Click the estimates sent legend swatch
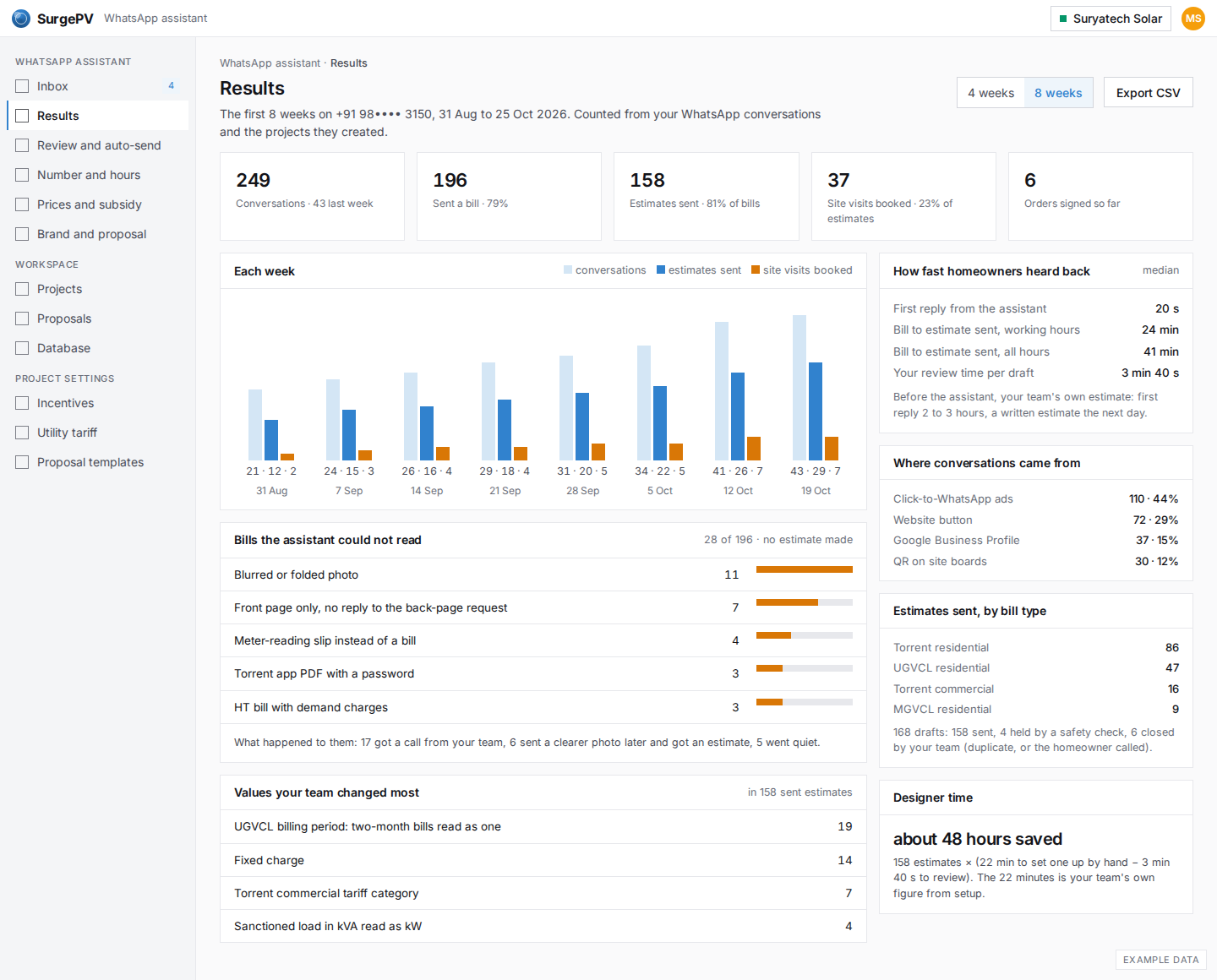 pos(661,270)
